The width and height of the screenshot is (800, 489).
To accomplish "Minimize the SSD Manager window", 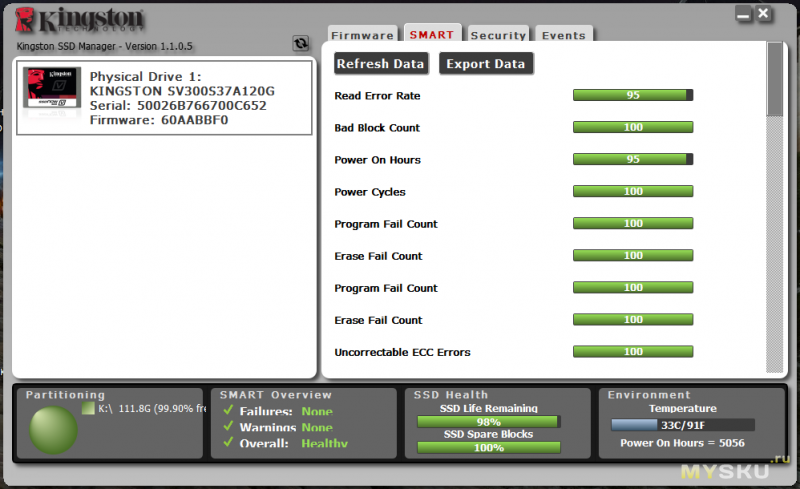I will pyautogui.click(x=743, y=14).
